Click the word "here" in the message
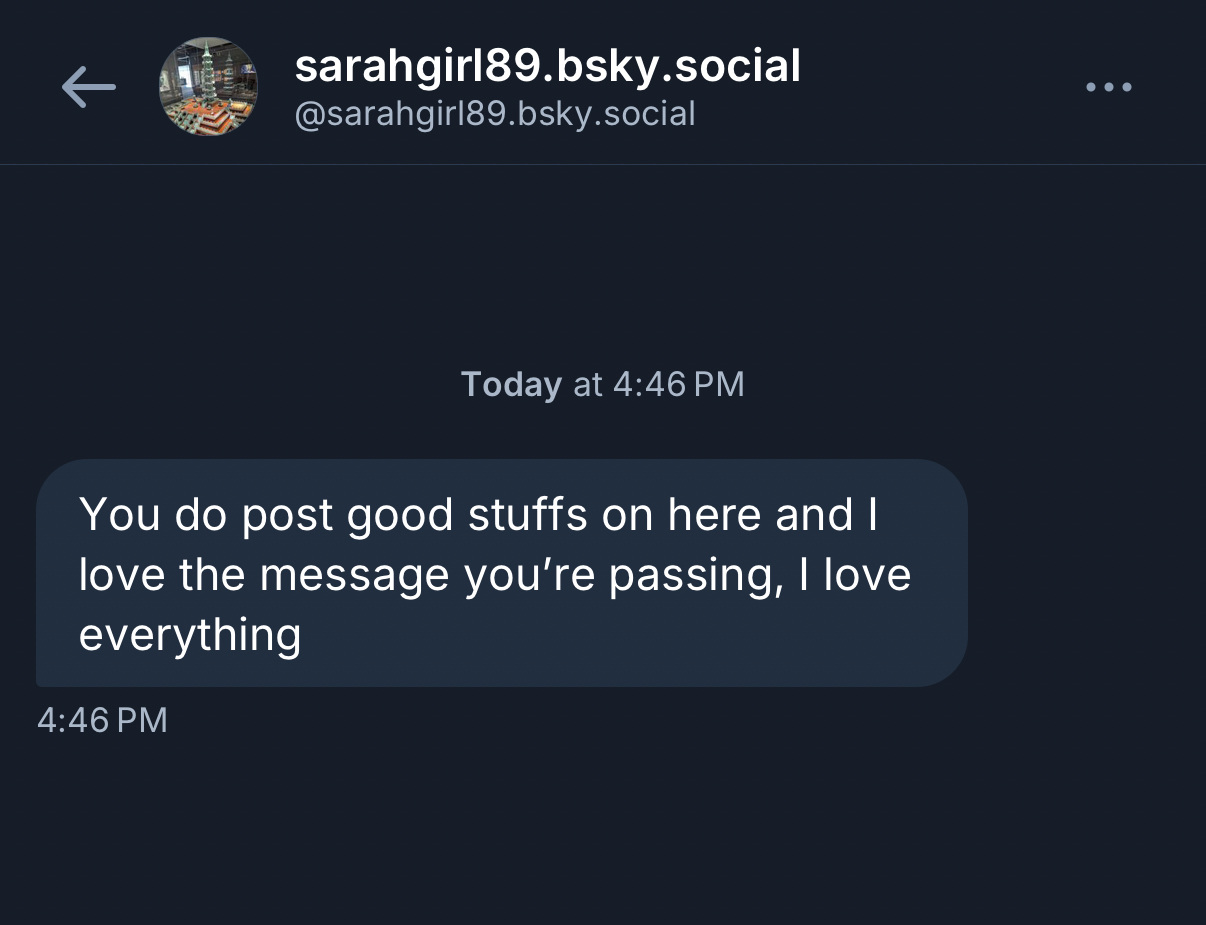 713,515
